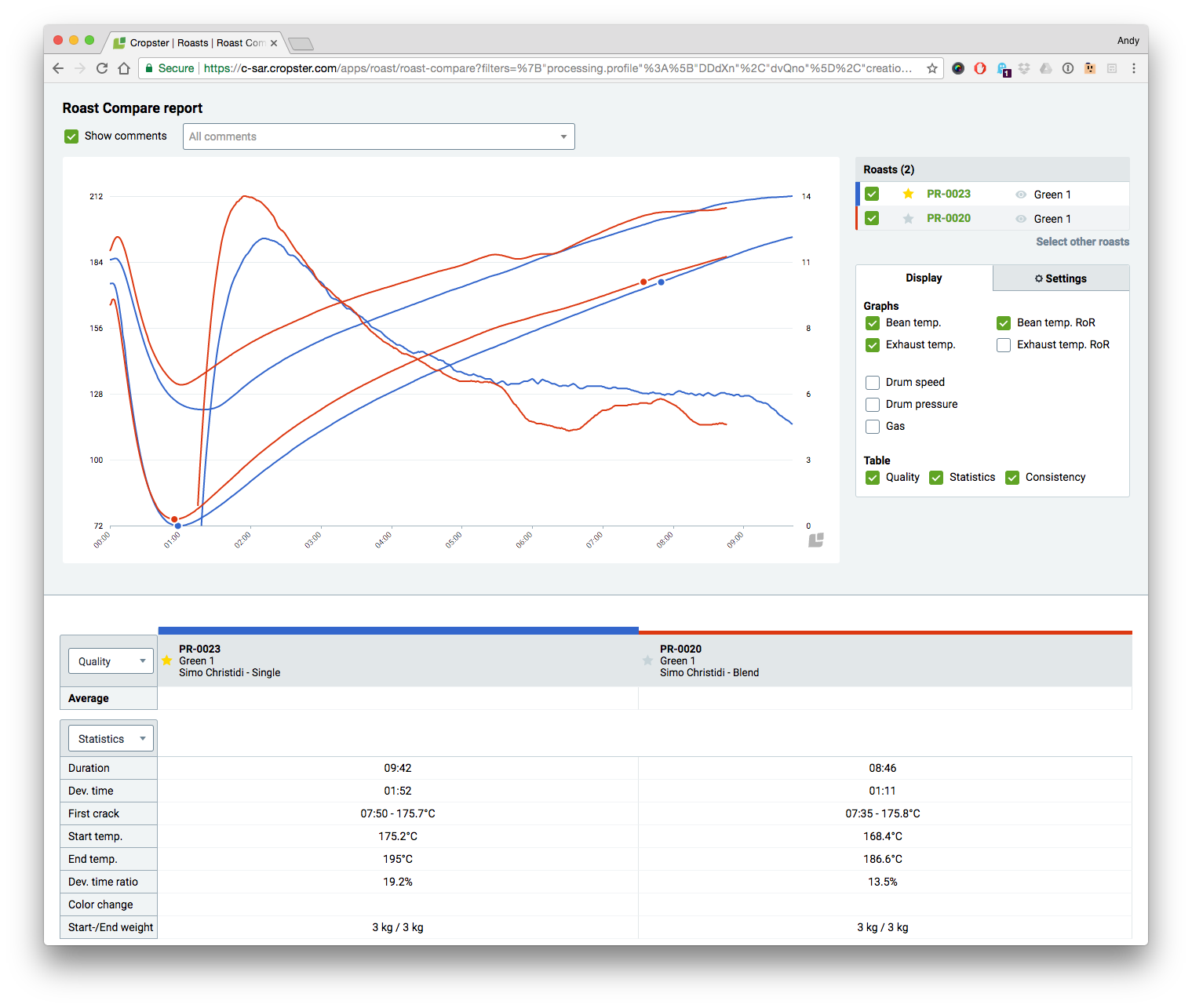Click the yellow star in PR-0023 table header
The image size is (1192, 1008).
166,660
